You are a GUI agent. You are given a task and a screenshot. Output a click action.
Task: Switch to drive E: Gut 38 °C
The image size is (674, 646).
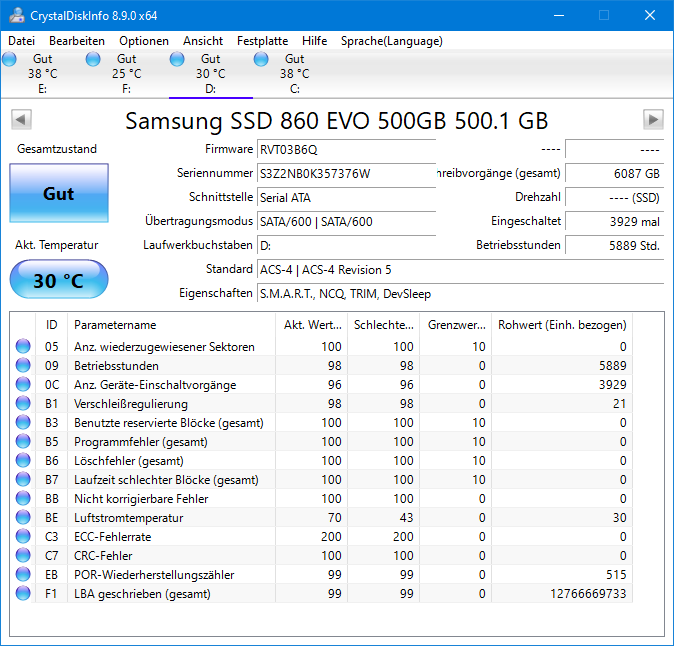pyautogui.click(x=43, y=73)
